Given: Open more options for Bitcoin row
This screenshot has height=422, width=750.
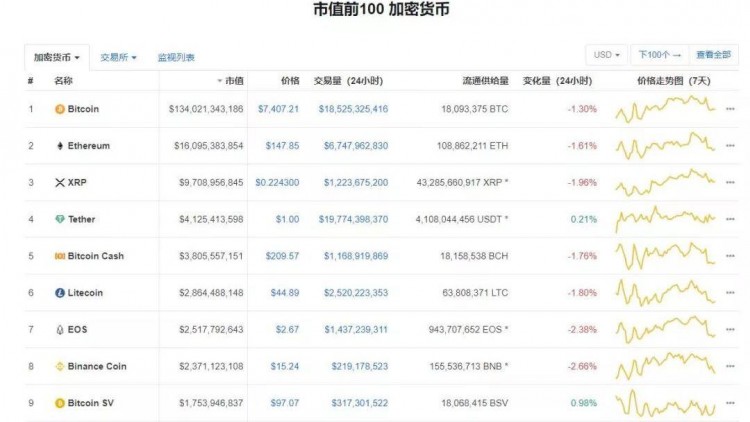Looking at the screenshot, I should (x=730, y=109).
